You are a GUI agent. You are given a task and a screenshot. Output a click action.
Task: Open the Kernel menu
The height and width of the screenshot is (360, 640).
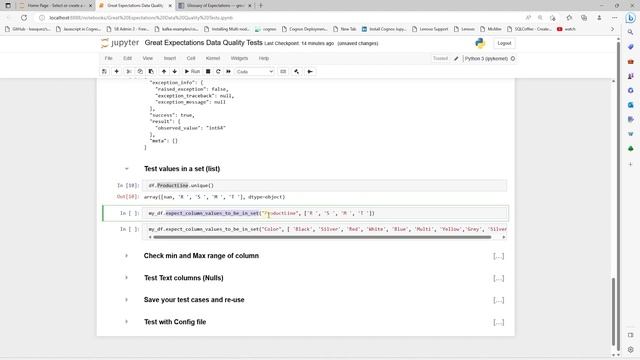pyautogui.click(x=213, y=58)
